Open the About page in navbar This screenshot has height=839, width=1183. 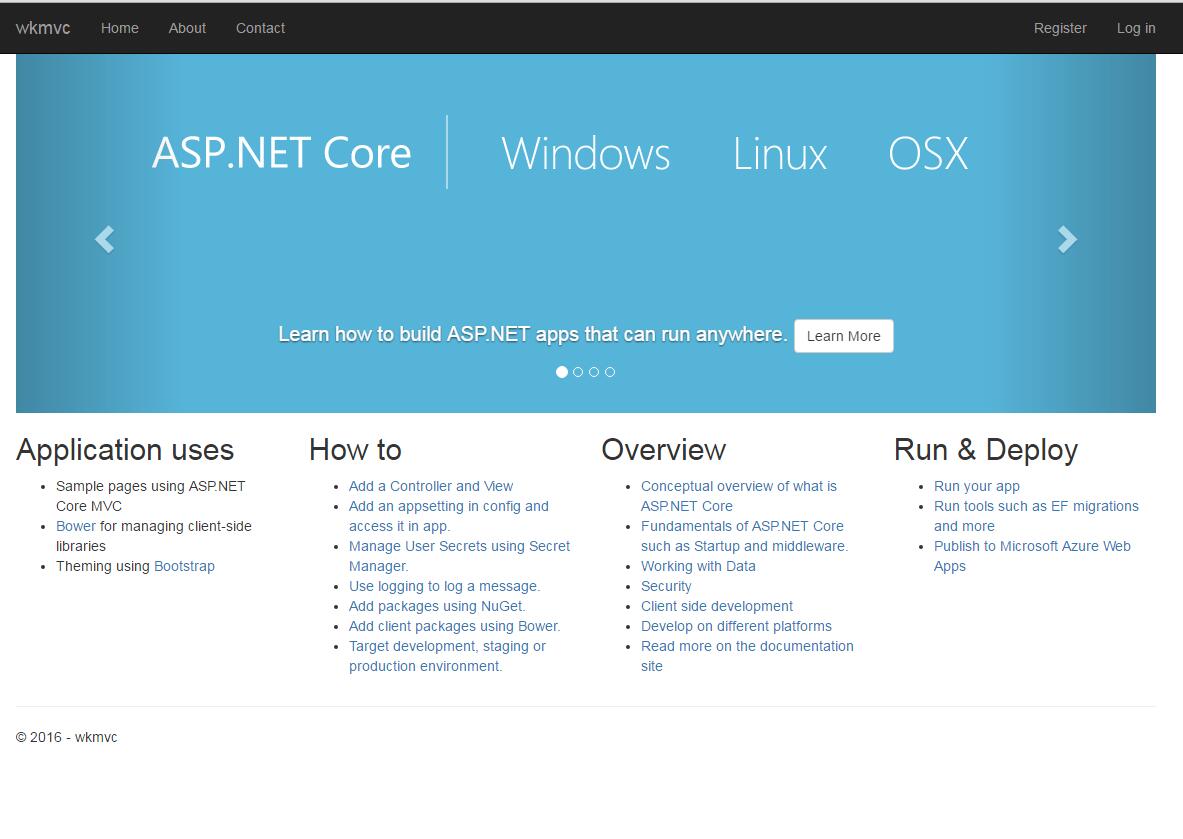187,28
